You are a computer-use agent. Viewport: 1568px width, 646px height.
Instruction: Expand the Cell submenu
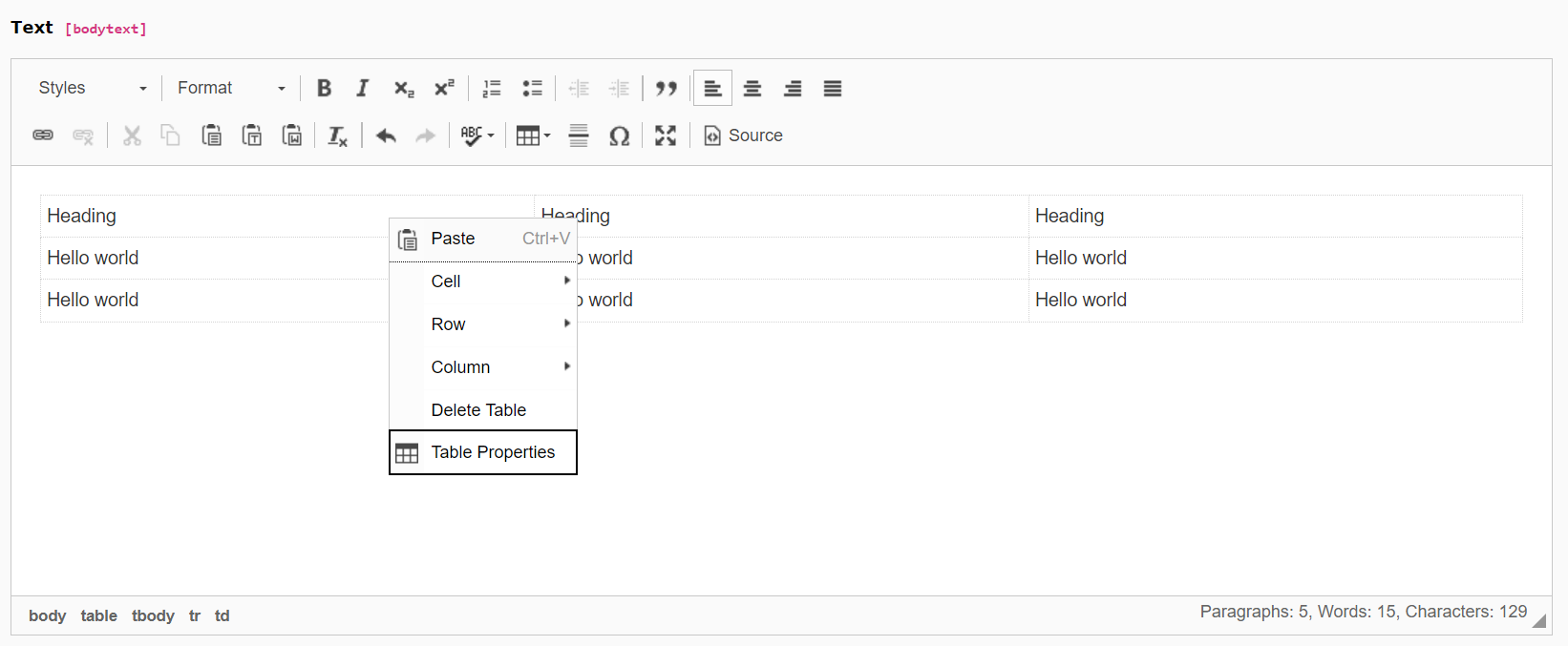(483, 281)
